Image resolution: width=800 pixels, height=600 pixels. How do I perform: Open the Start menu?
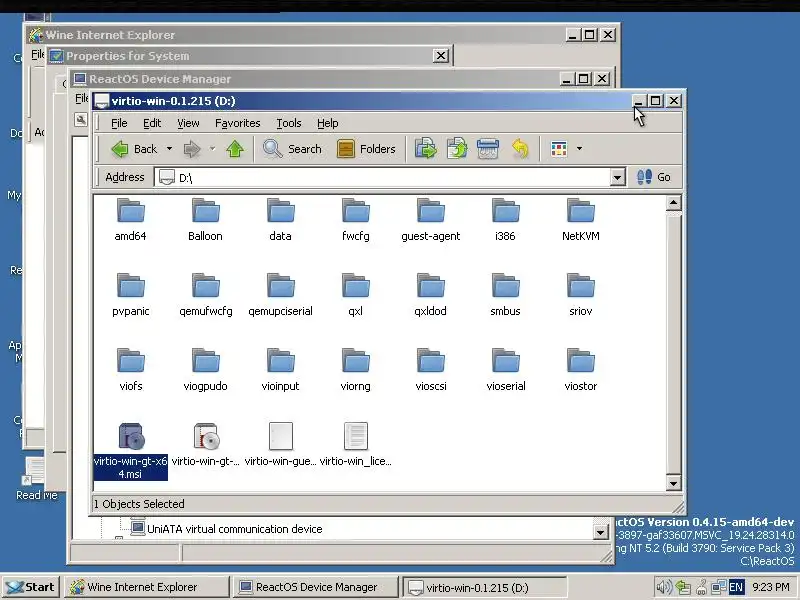(31, 587)
